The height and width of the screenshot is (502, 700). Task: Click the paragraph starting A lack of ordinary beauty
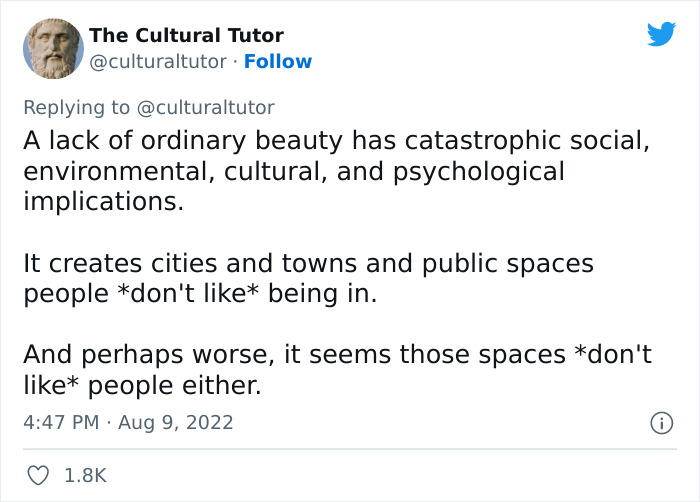tap(336, 171)
